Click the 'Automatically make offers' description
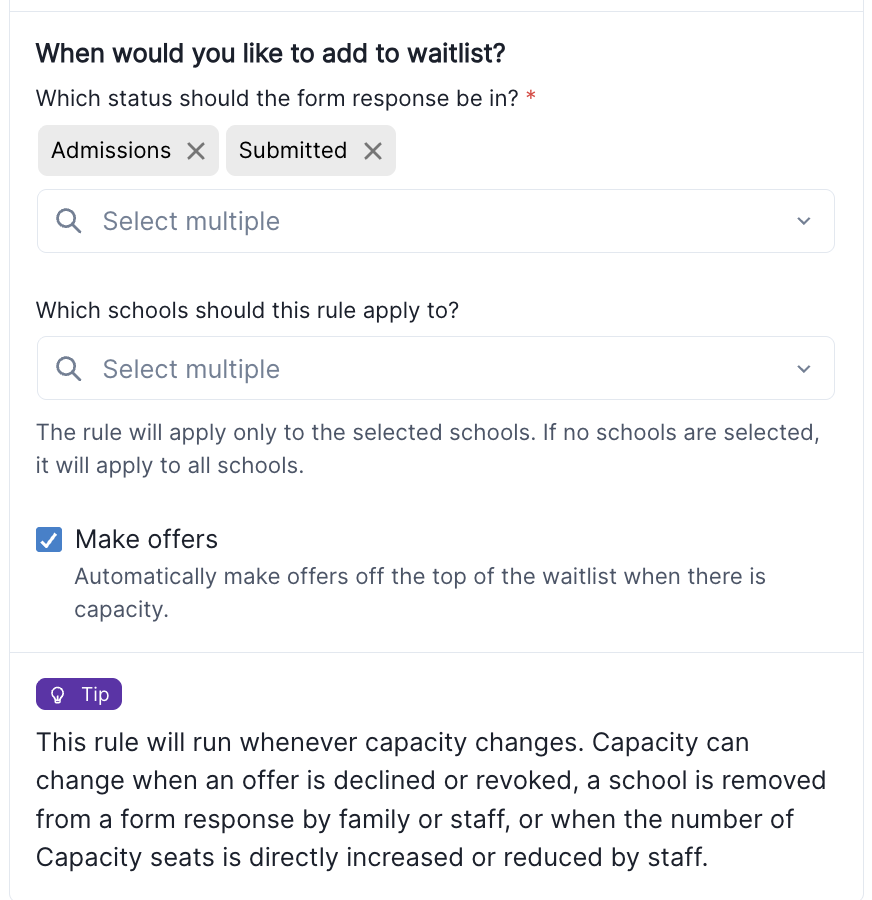The image size is (872, 900). coord(420,593)
